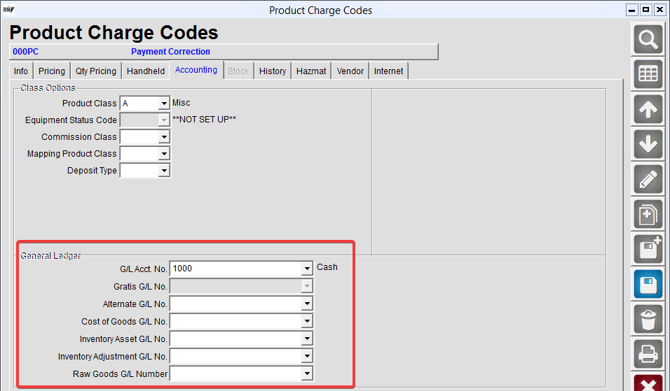Switch to the Vendor tab
This screenshot has width=670, height=391.
tap(350, 71)
